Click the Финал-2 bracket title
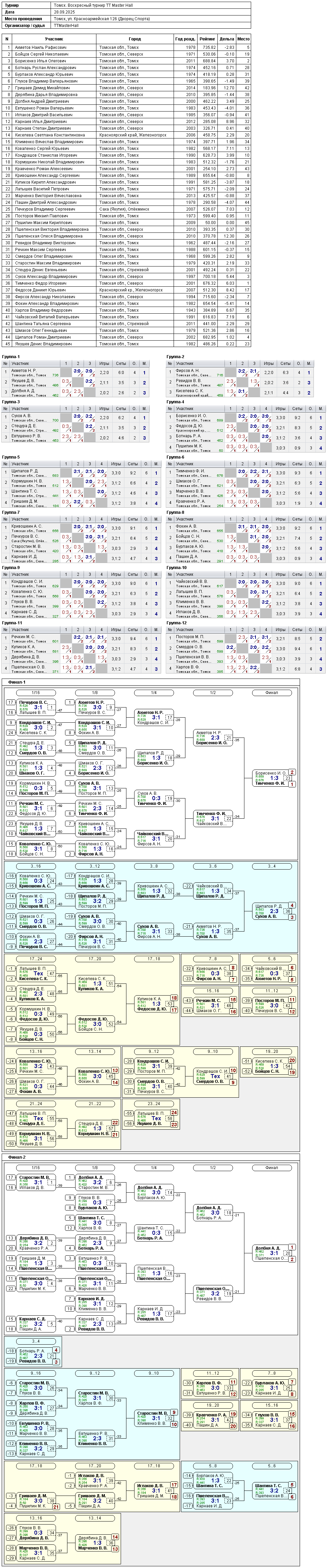Viewport: 329px width, 1568px height. [17, 1157]
